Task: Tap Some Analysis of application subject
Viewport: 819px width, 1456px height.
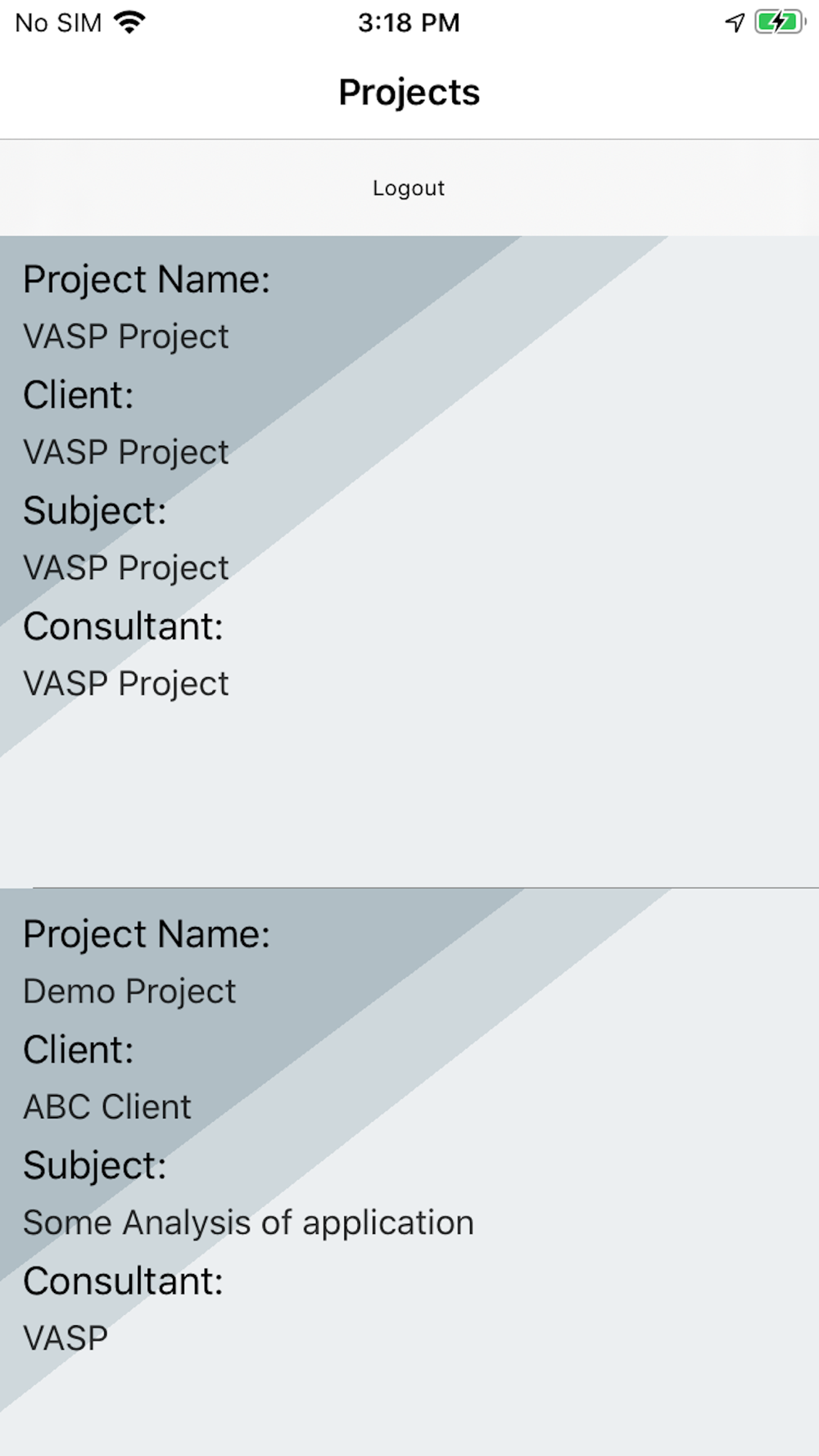Action: 248,1222
